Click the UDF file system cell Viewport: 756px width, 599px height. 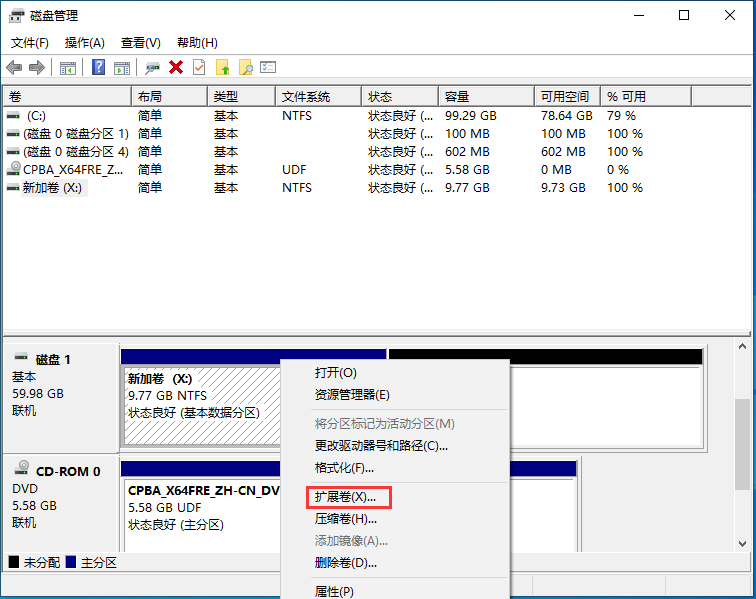tap(294, 170)
